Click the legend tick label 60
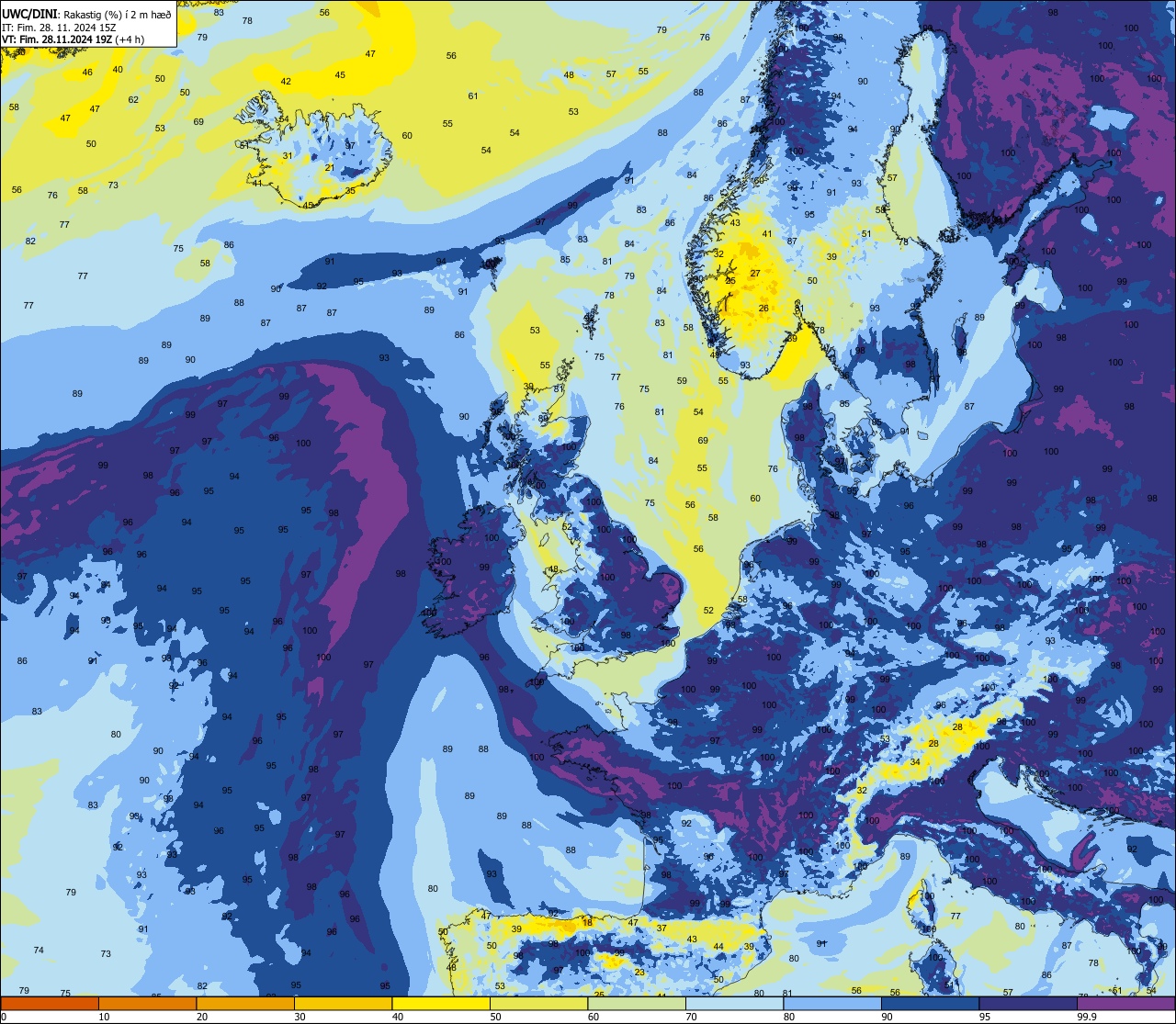The width and height of the screenshot is (1176, 1024). [x=594, y=1017]
